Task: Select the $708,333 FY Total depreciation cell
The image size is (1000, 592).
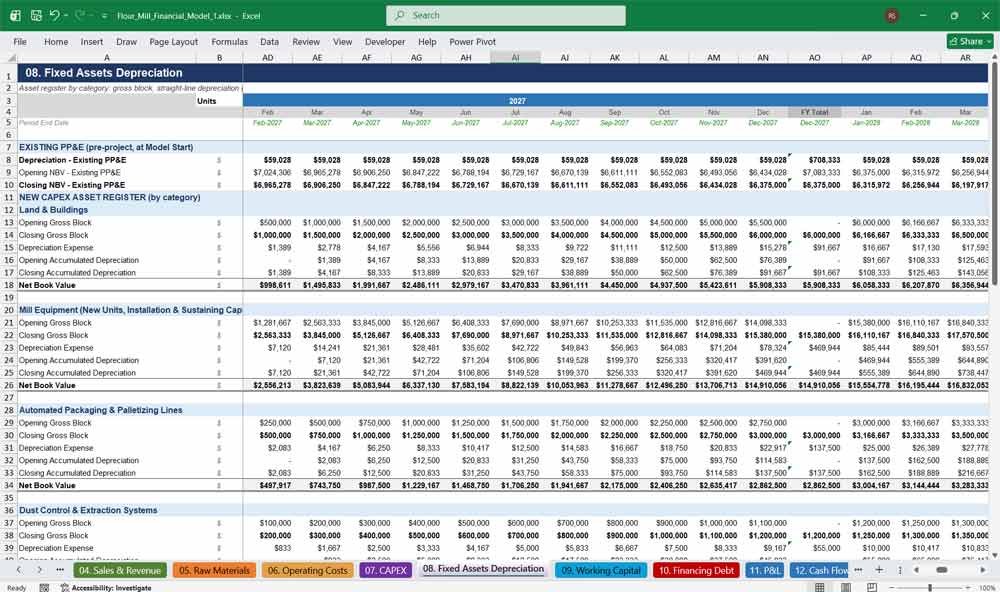Action: (814, 160)
